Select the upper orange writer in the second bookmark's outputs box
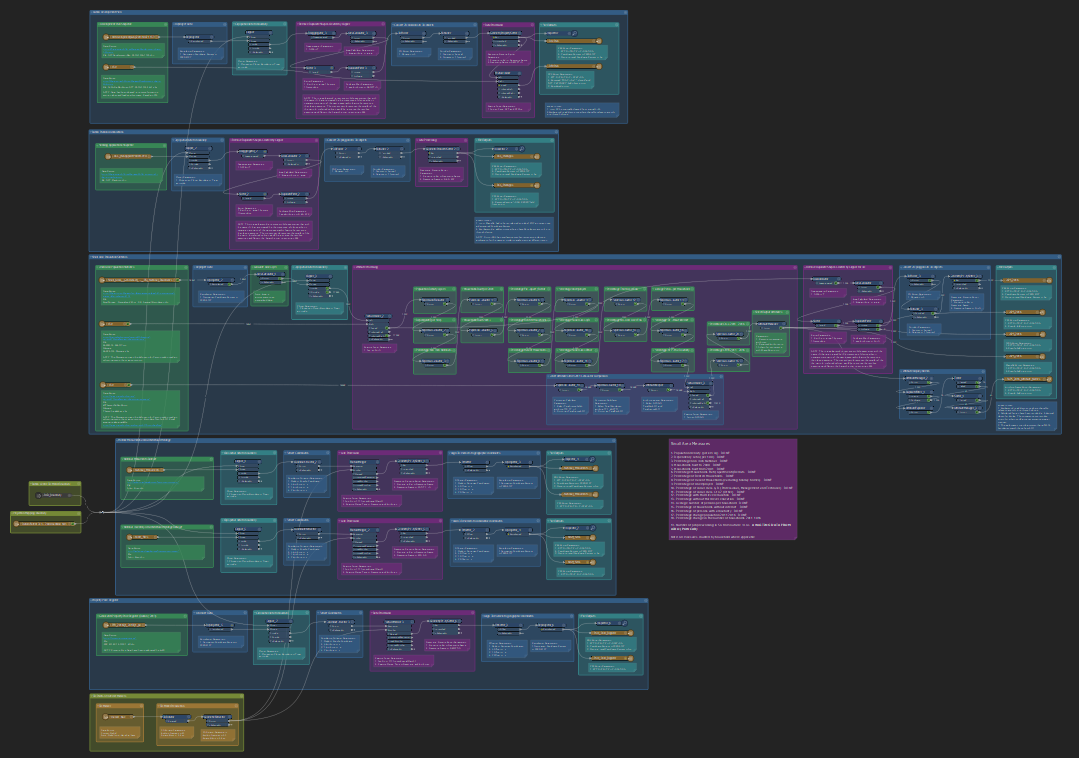 click(515, 157)
